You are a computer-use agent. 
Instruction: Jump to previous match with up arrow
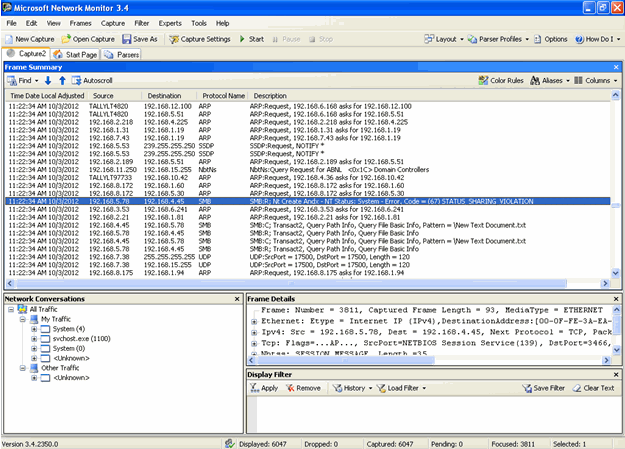(x=62, y=81)
